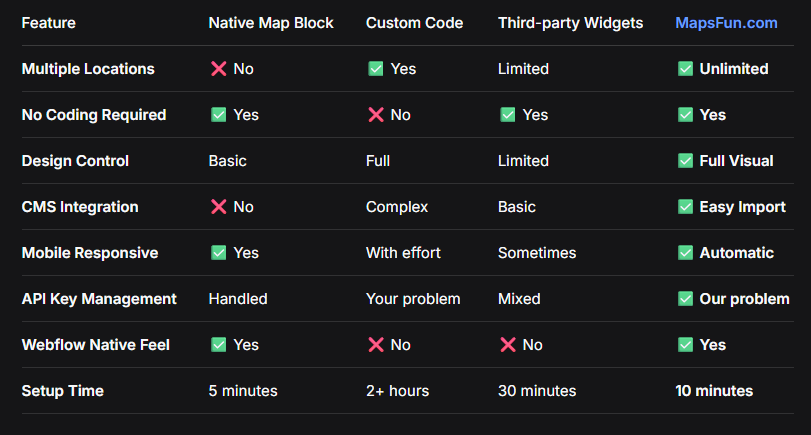Viewport: 811px width, 435px height.
Task: Click red X for Third-party Webflow Native Feel
Action: point(507,345)
